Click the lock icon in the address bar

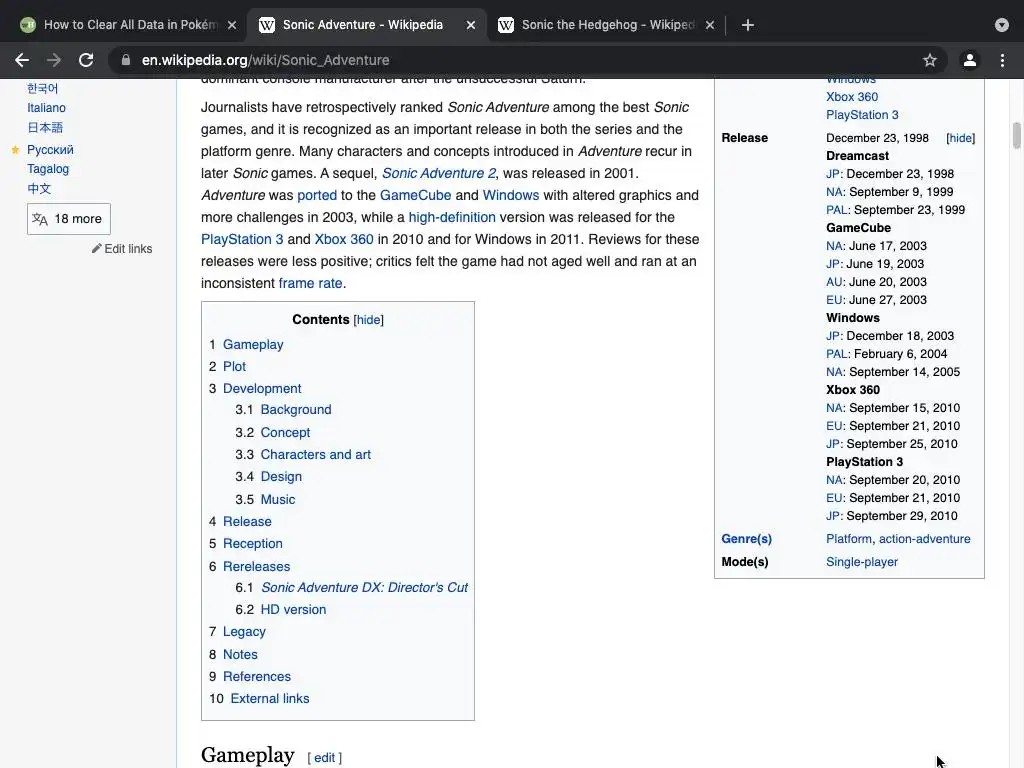pos(126,60)
